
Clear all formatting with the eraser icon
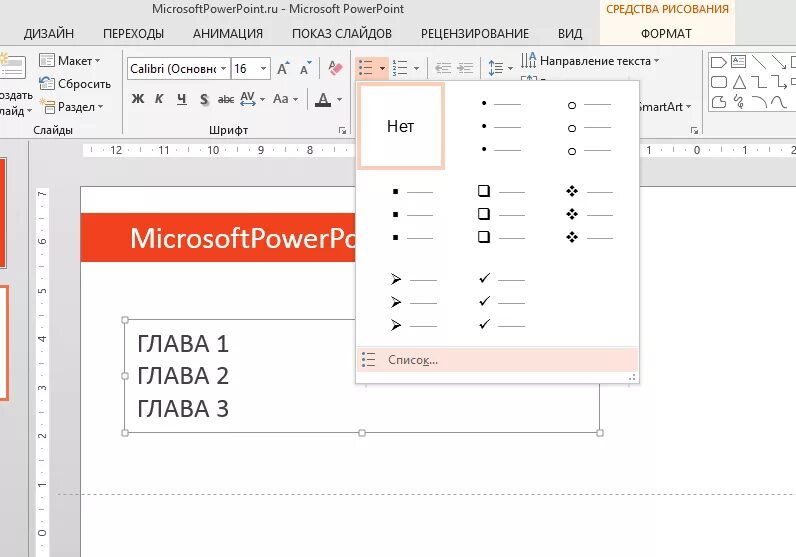(336, 68)
